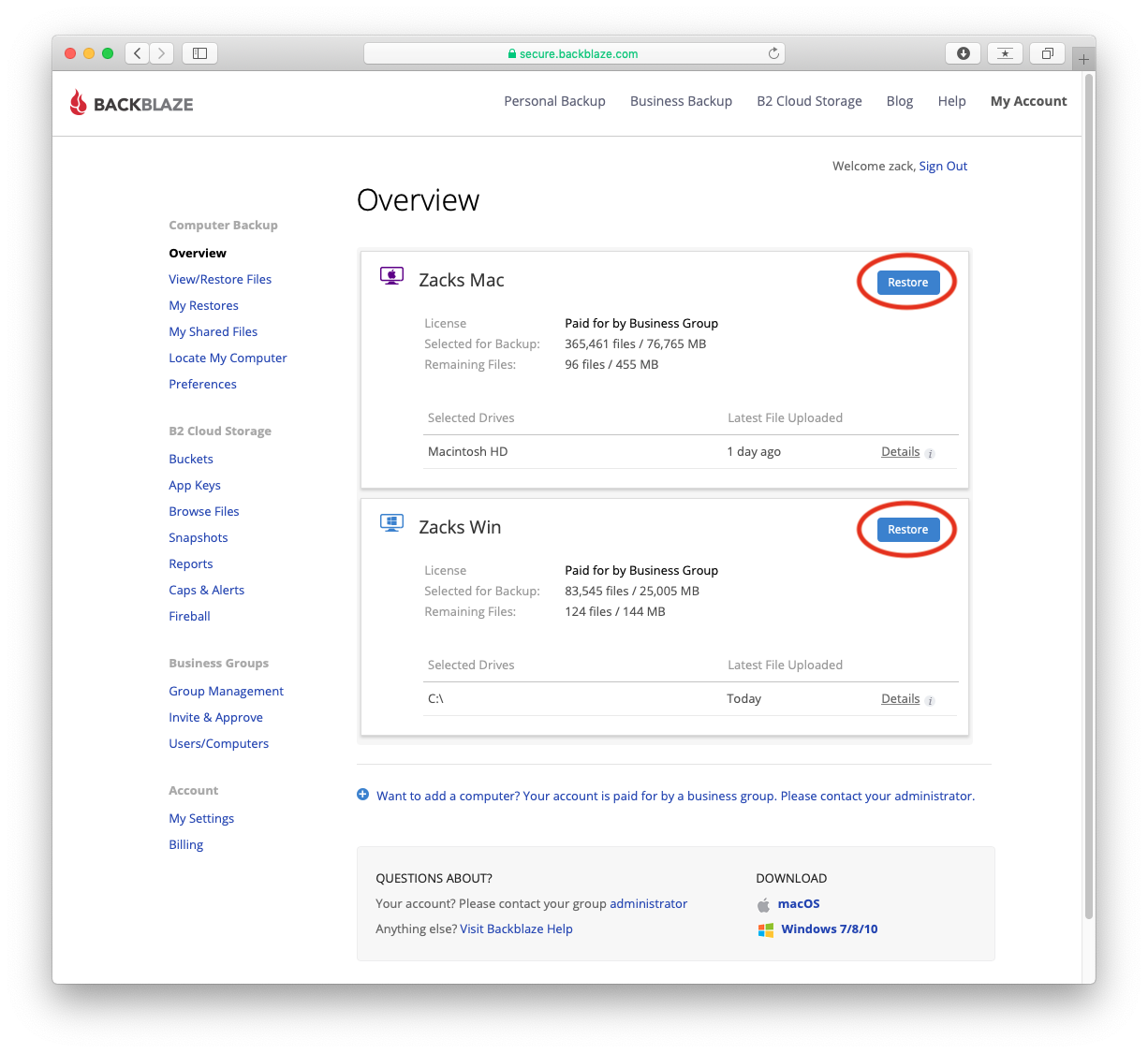Click info icon beside Macintosh HD Details

(x=930, y=453)
